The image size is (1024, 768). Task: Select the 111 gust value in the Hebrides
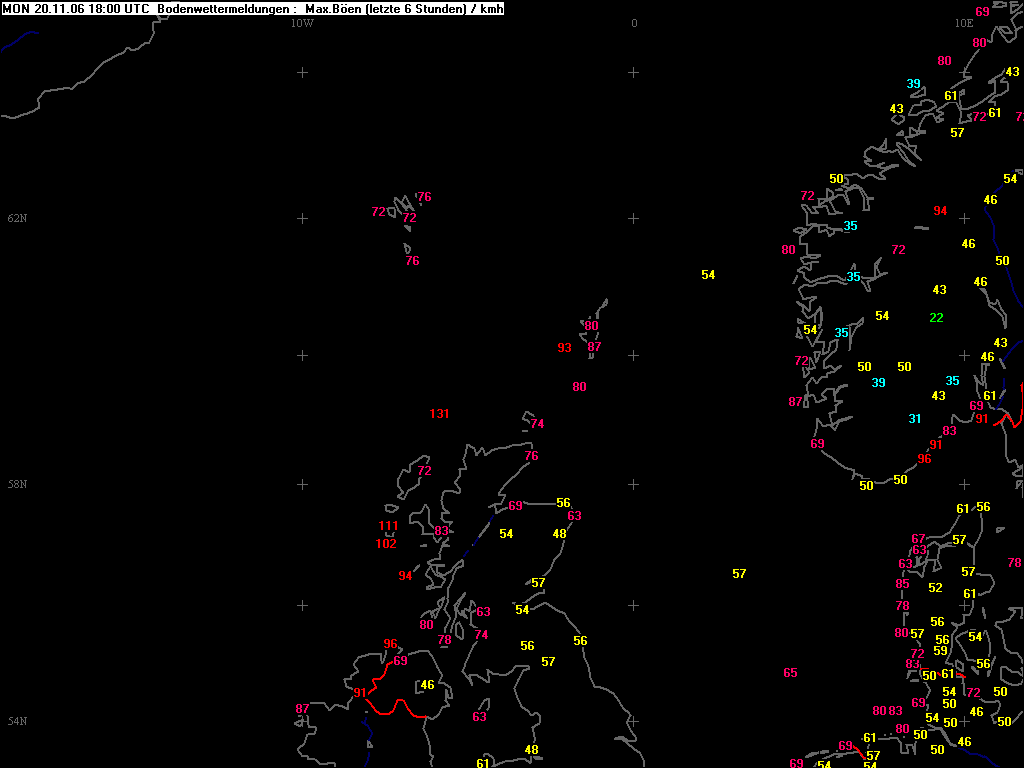click(x=389, y=526)
